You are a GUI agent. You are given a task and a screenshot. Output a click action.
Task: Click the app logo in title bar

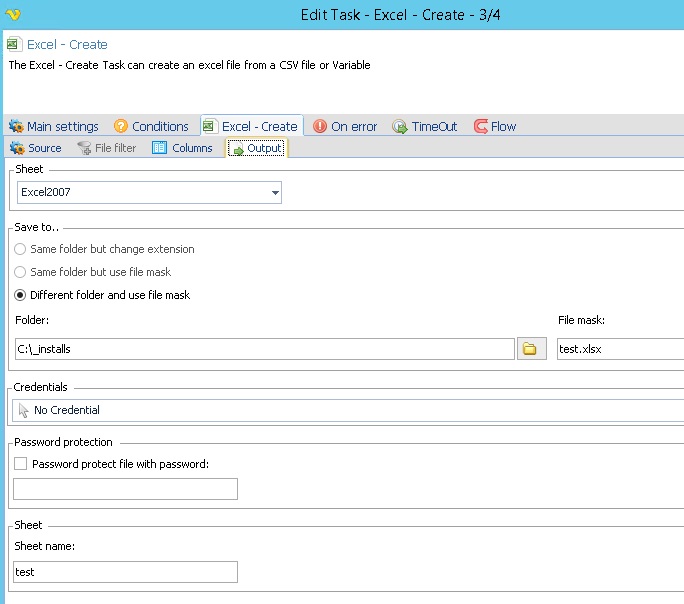click(x=11, y=15)
